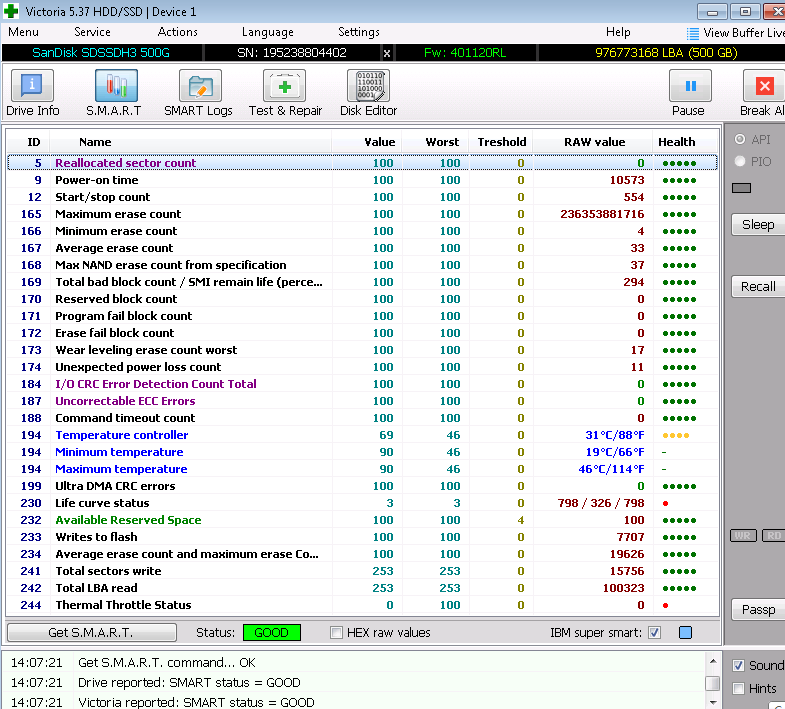Screen dimensions: 785x709
Task: Click the Get S.M.A.R.T. button
Action: pos(92,632)
